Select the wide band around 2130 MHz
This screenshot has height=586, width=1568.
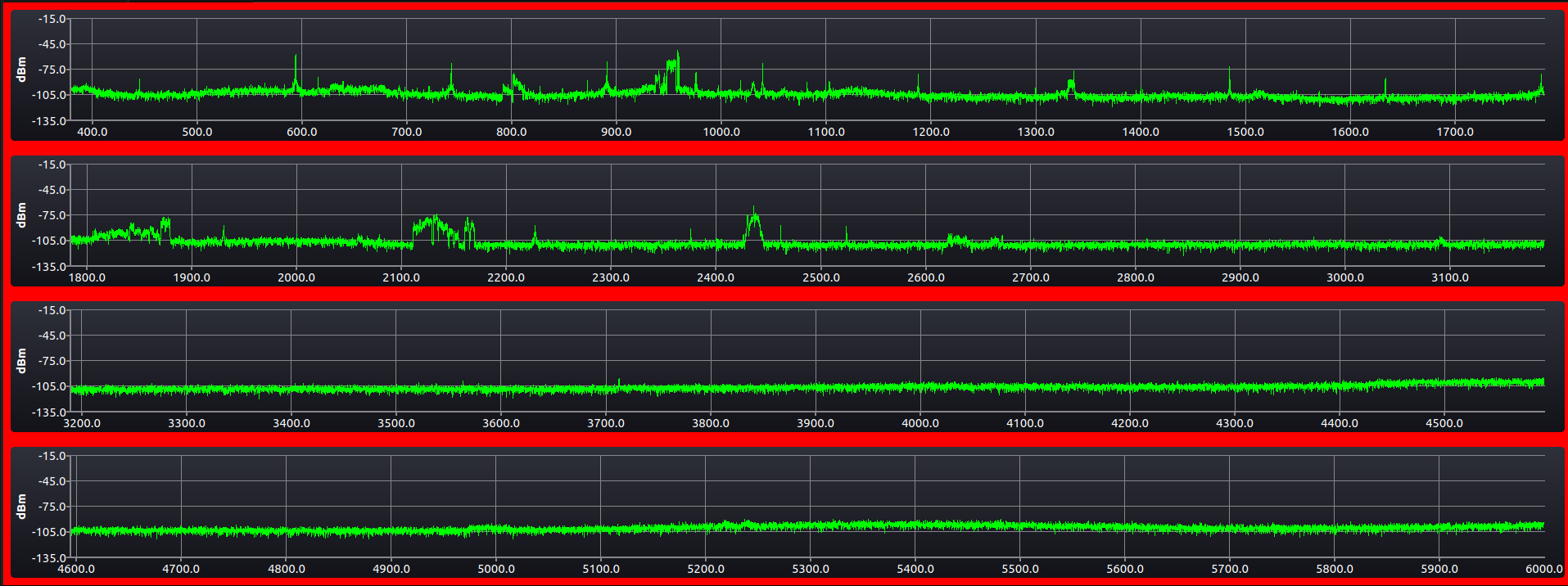(x=435, y=228)
